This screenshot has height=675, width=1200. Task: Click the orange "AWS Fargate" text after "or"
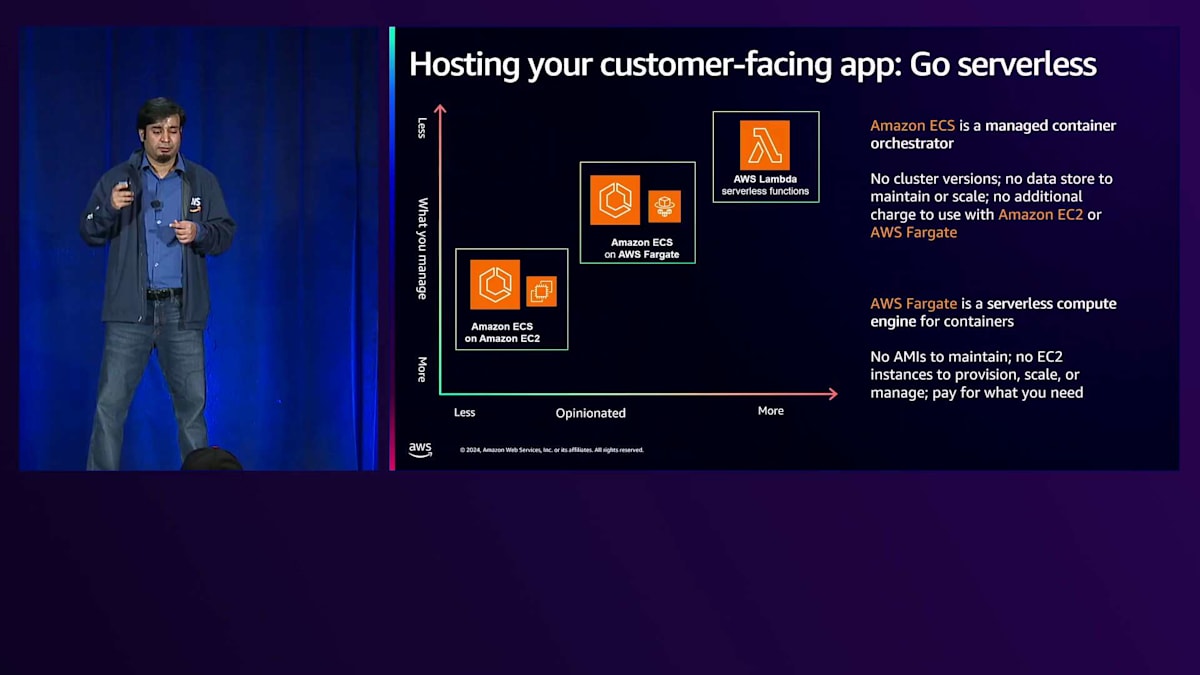pos(914,232)
